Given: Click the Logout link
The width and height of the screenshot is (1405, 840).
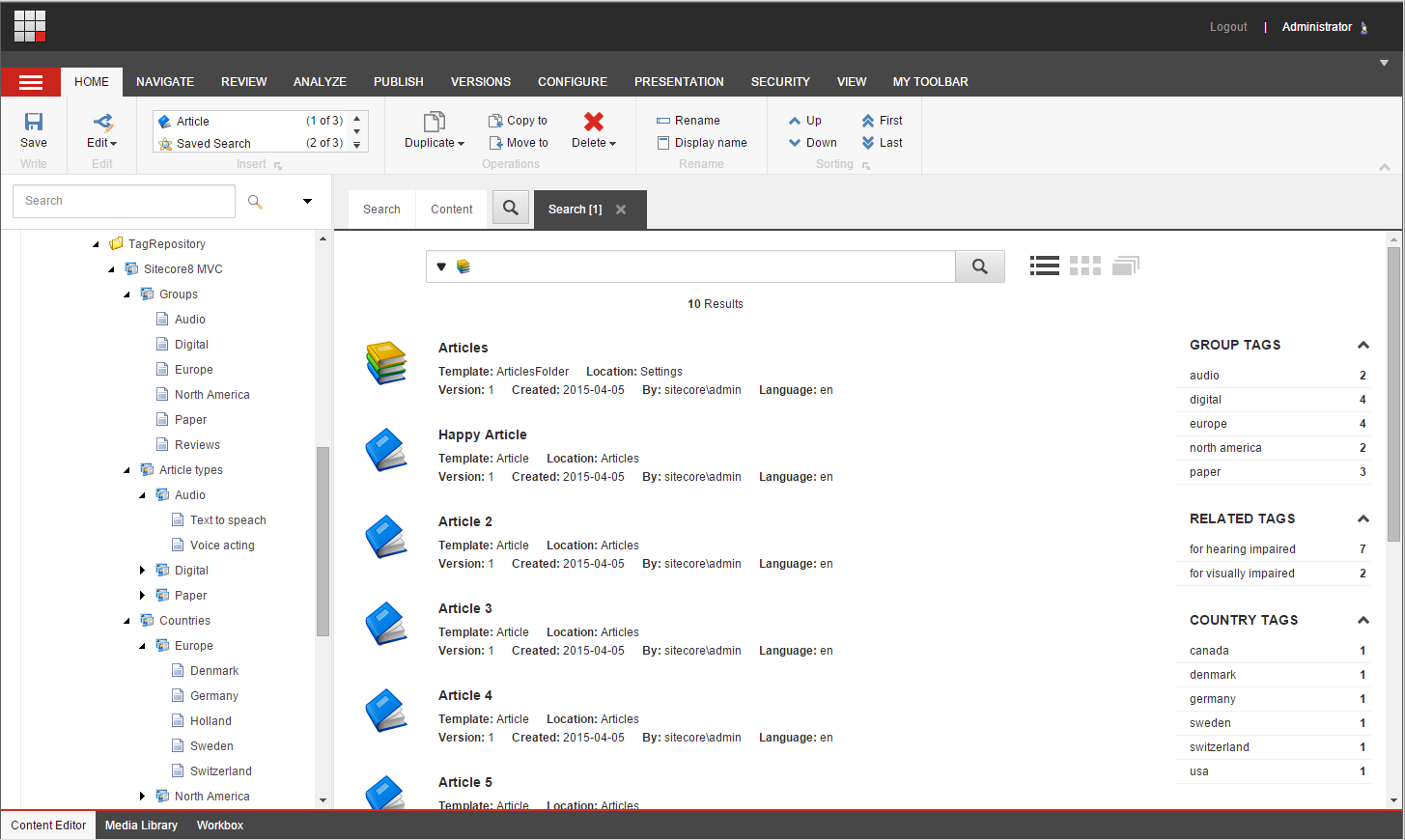Looking at the screenshot, I should (x=1227, y=27).
